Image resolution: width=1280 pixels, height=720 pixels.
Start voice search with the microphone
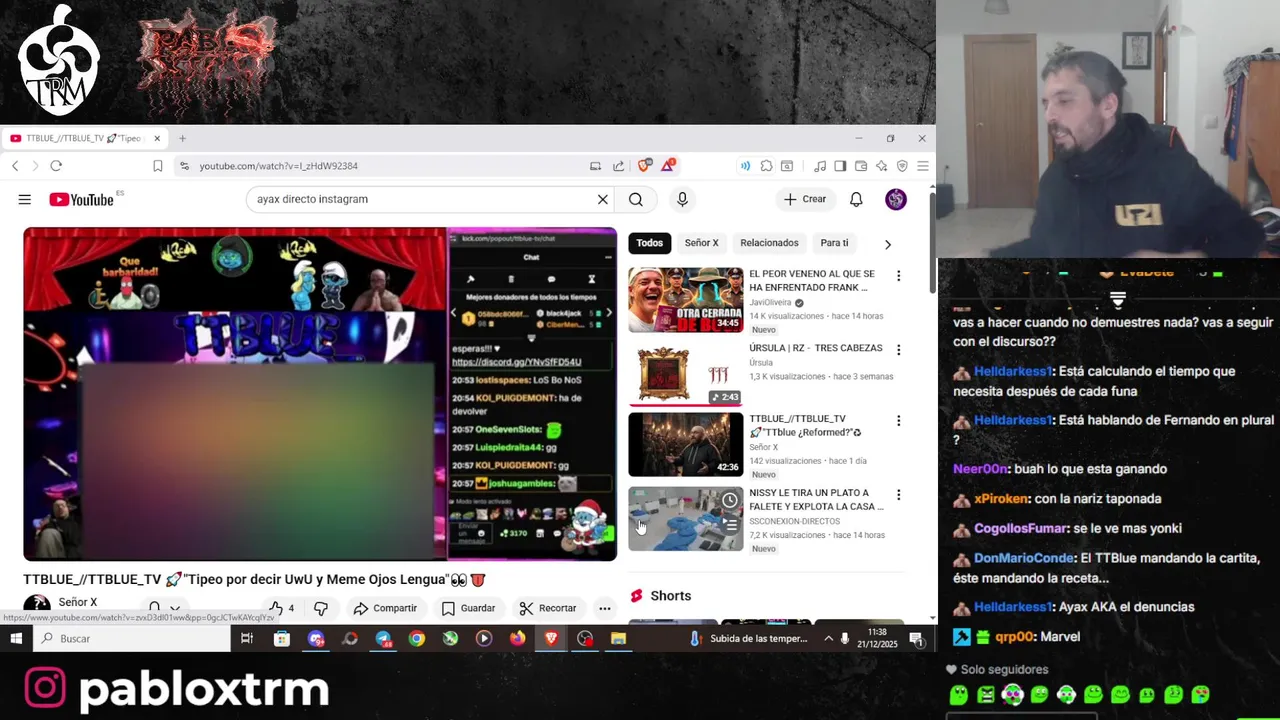pyautogui.click(x=682, y=199)
